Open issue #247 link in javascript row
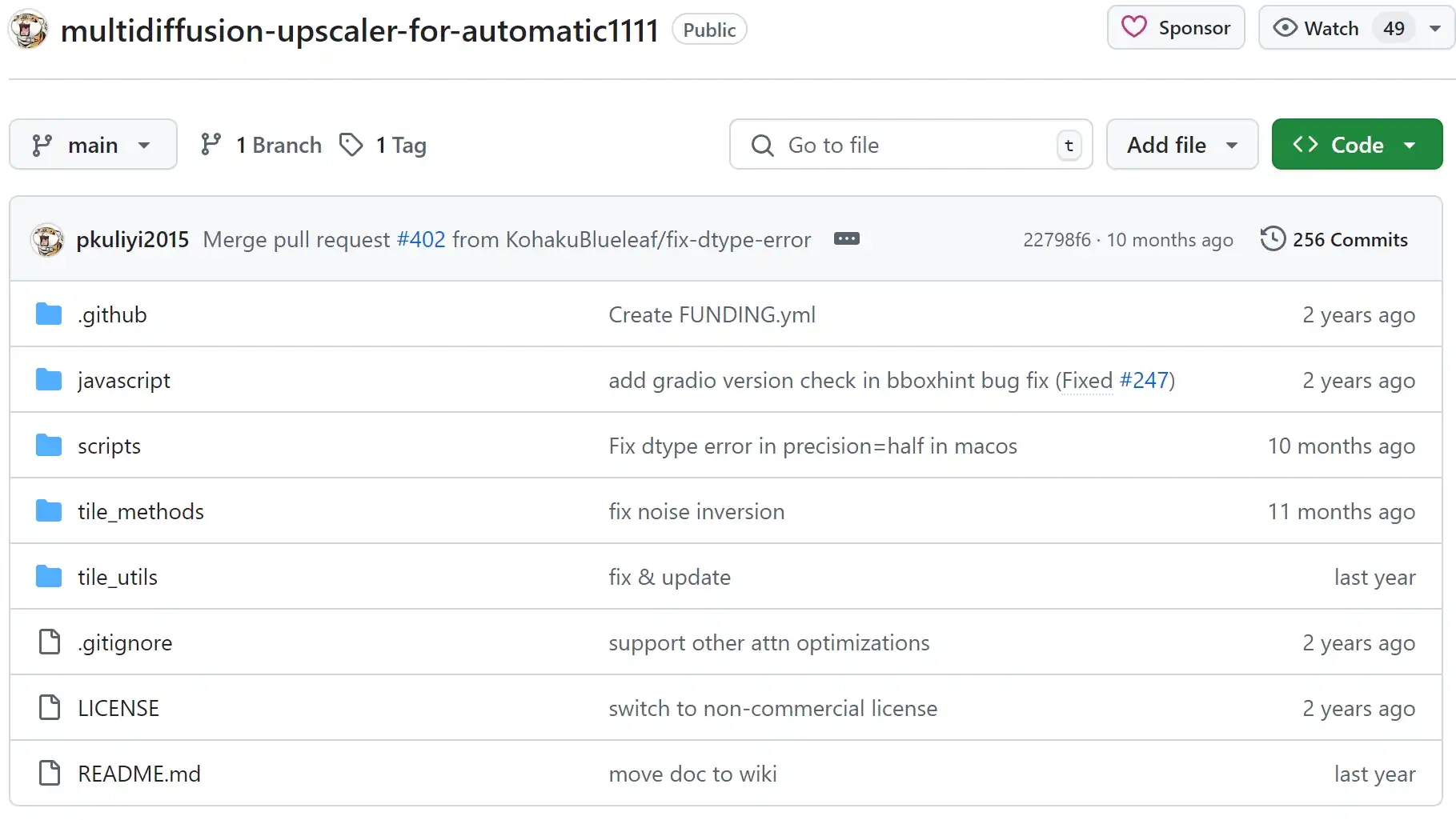The height and width of the screenshot is (820, 1456). (1144, 380)
